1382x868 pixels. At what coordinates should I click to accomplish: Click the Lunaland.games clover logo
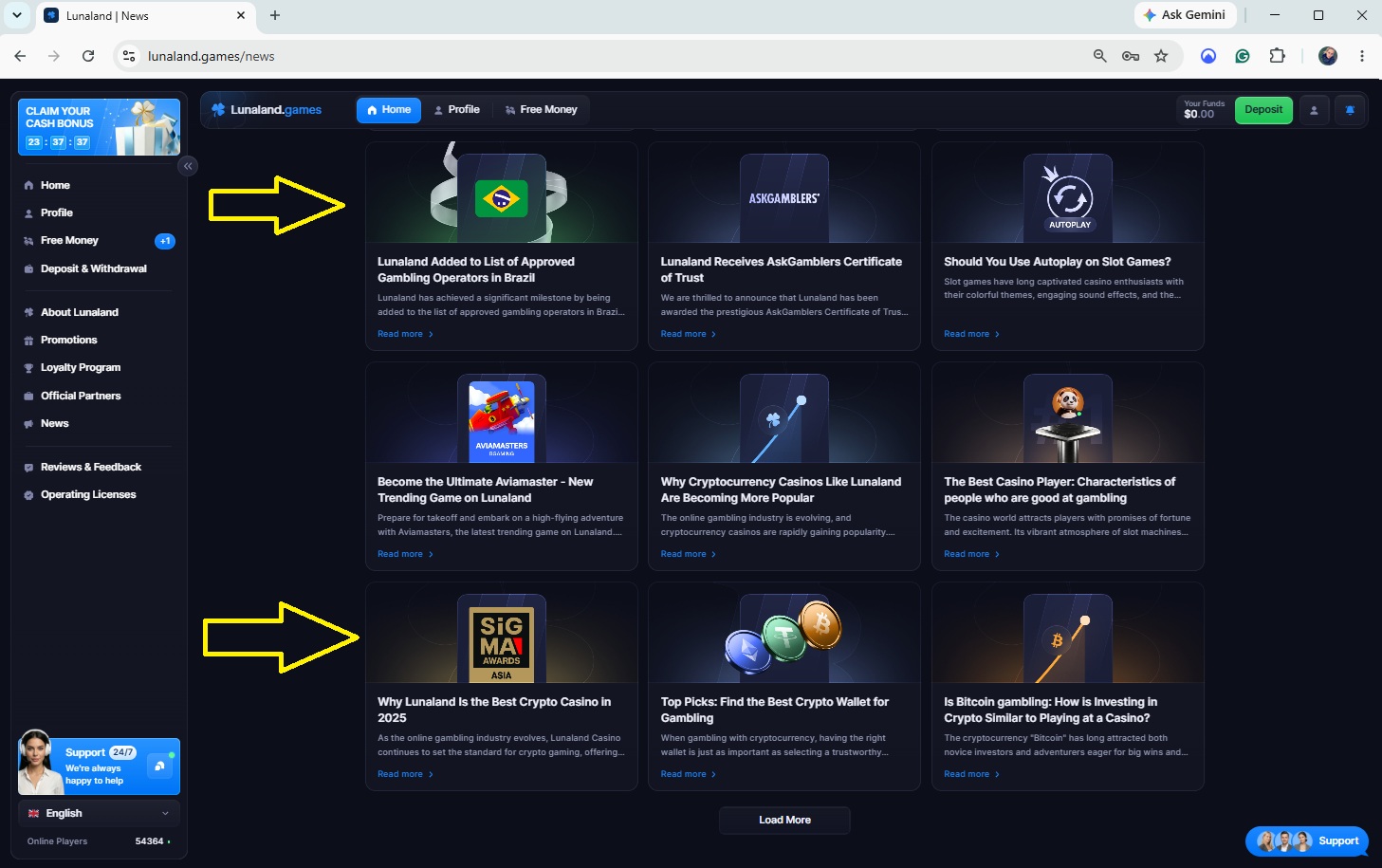pyautogui.click(x=218, y=110)
